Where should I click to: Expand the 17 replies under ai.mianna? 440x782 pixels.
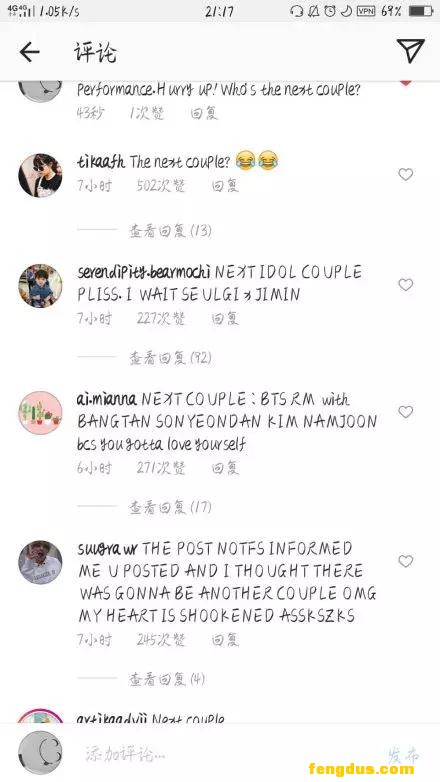tap(170, 508)
